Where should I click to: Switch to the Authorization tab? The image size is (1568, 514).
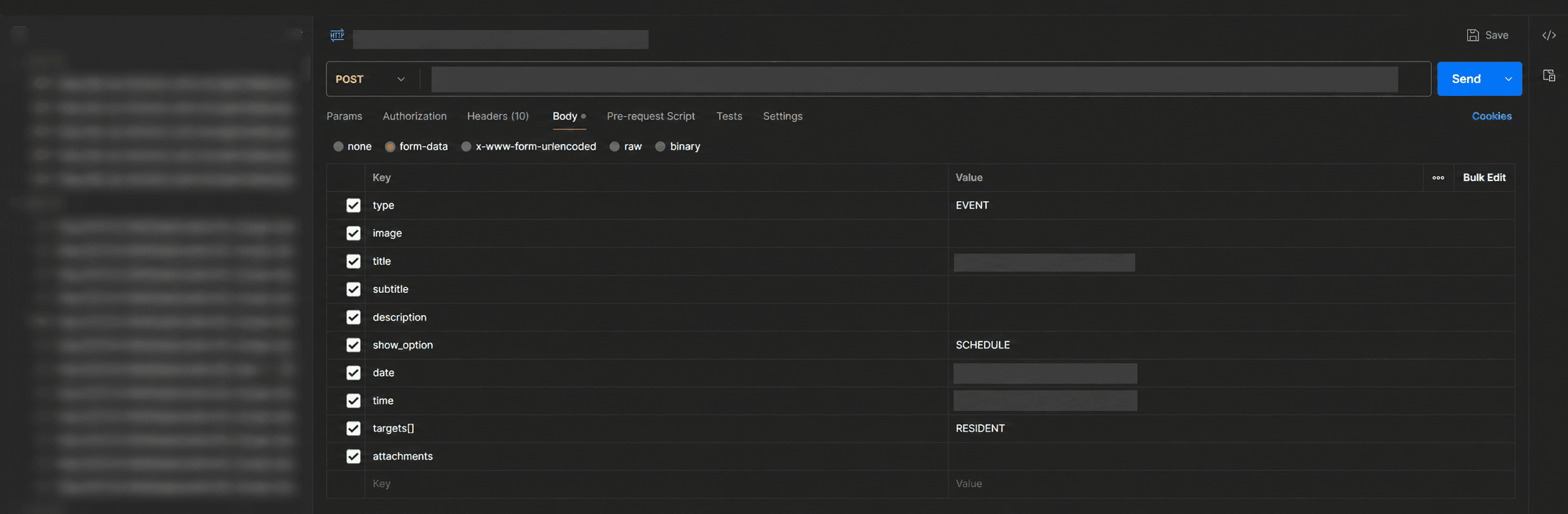point(414,116)
